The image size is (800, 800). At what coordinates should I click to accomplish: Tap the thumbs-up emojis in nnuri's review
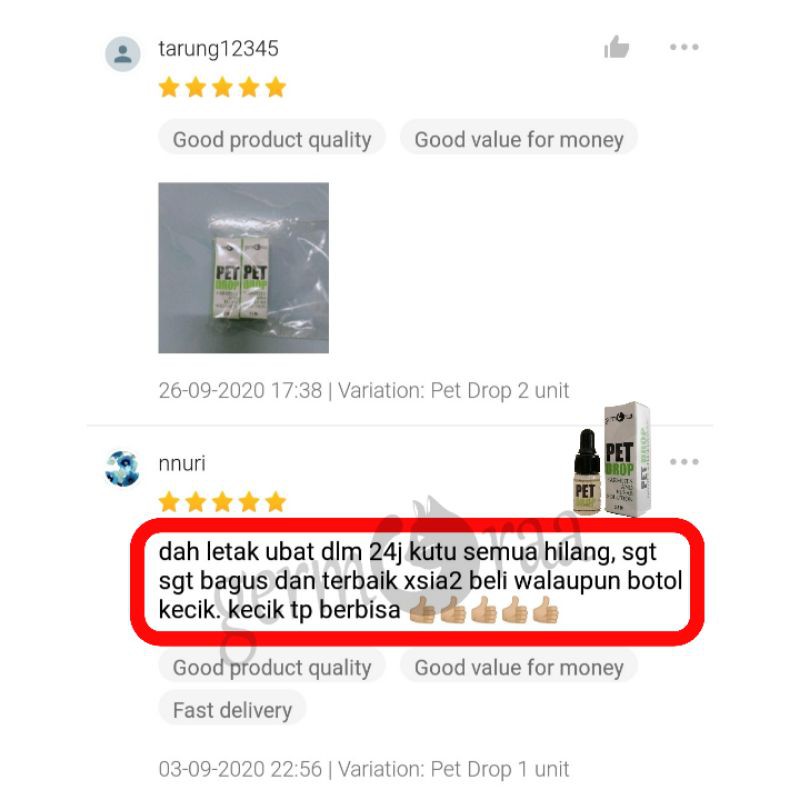point(484,610)
